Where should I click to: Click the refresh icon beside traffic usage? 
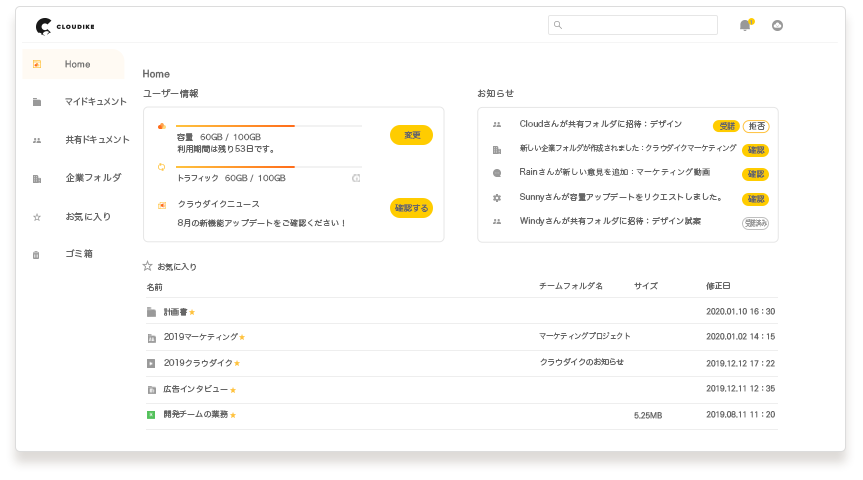(356, 178)
